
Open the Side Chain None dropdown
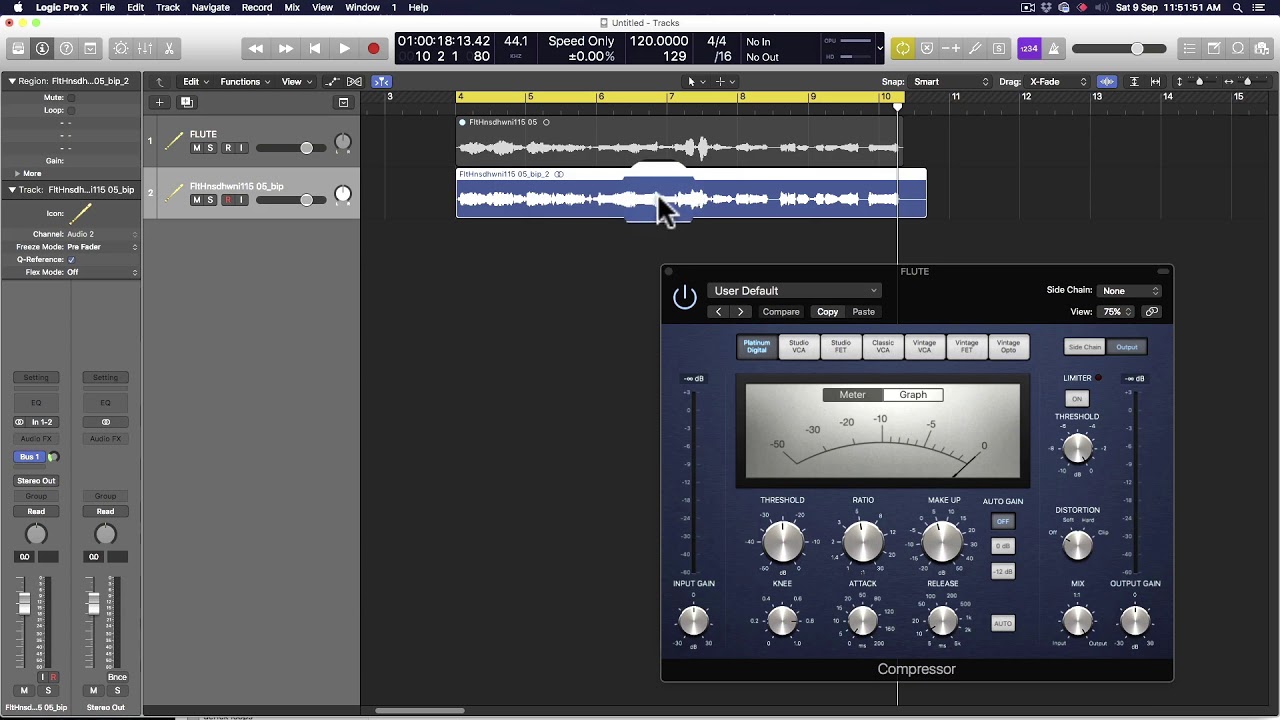pos(1130,291)
